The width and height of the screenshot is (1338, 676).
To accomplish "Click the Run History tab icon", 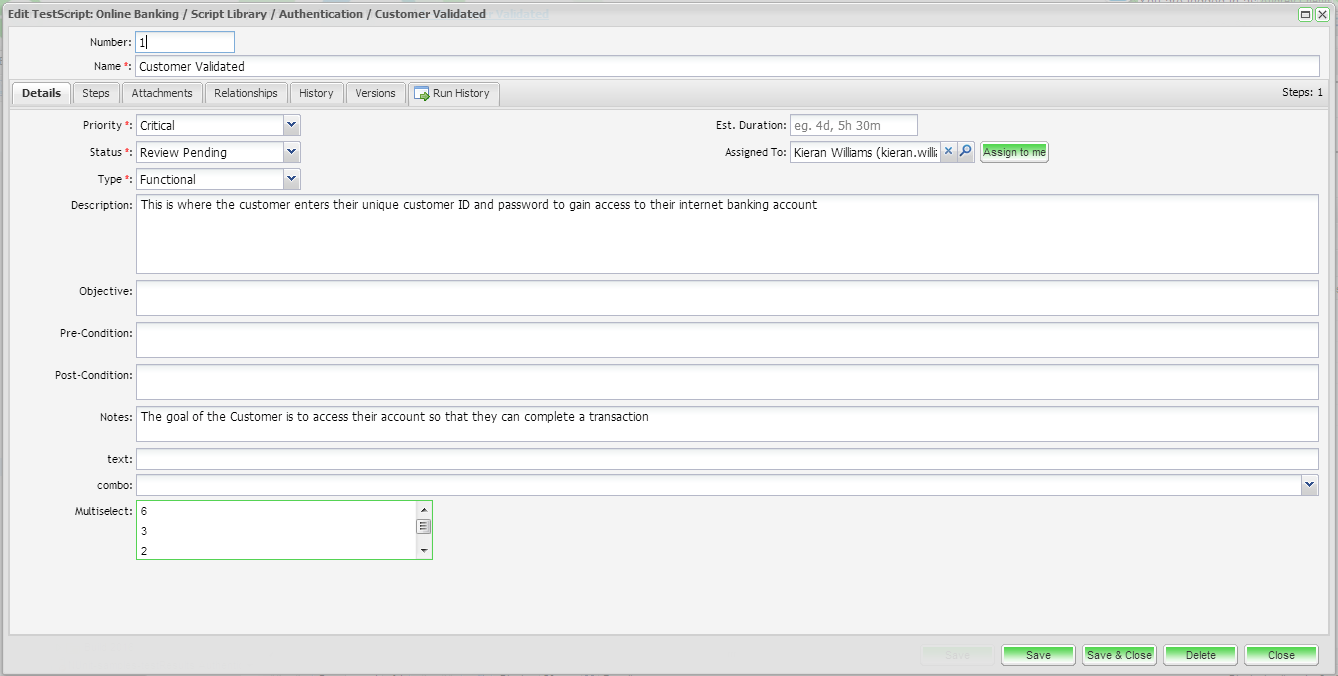I will 421,93.
